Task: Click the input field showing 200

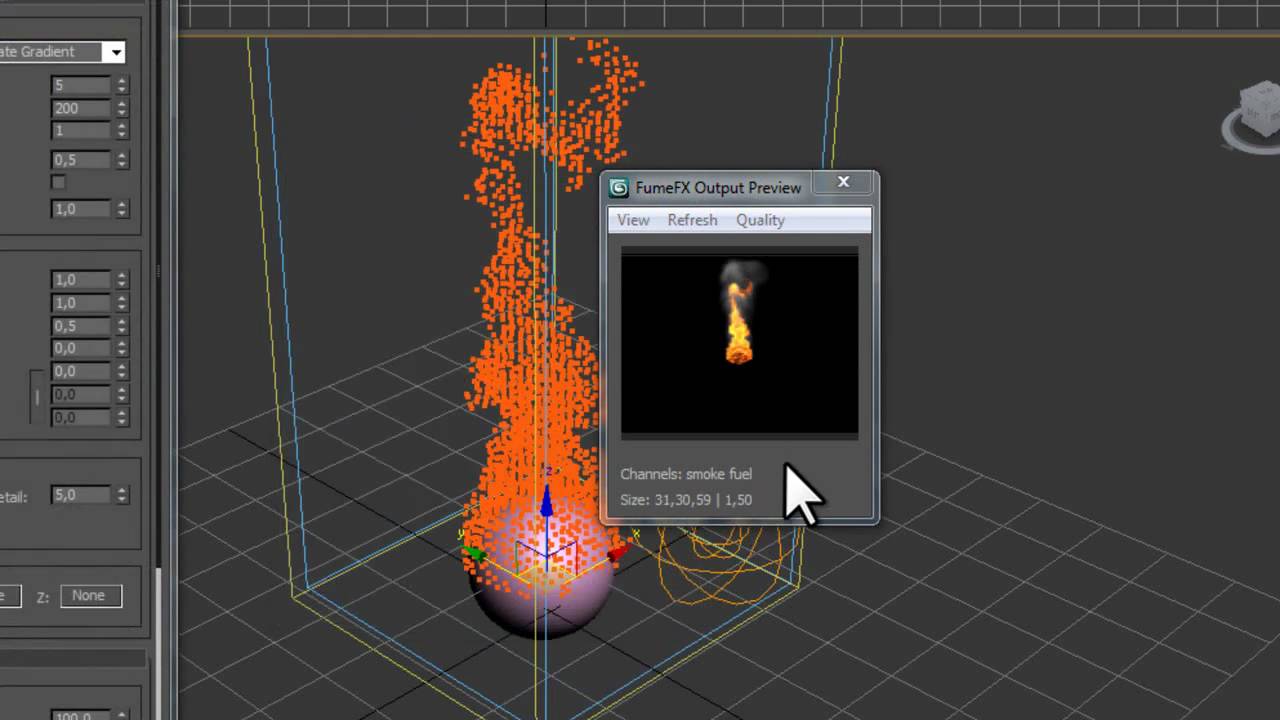Action: [x=81, y=108]
